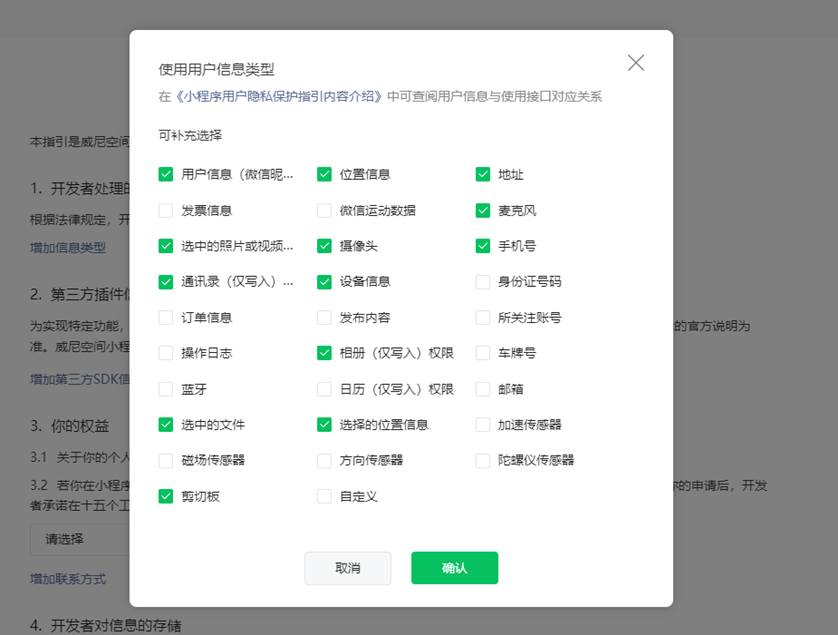Click the 增加联系方式 link
The width and height of the screenshot is (838, 635).
(68, 579)
